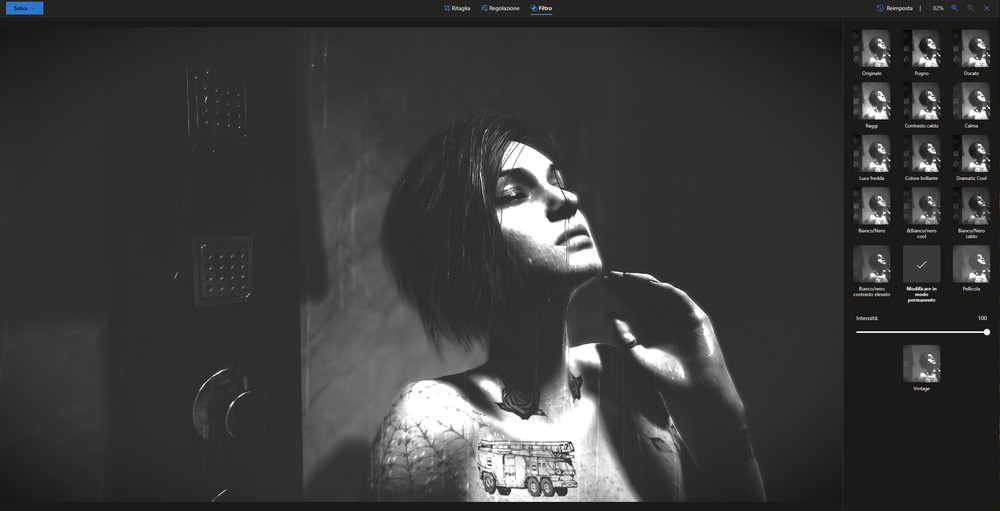Click the Intensità slider track
1000x511 pixels.
click(x=920, y=332)
